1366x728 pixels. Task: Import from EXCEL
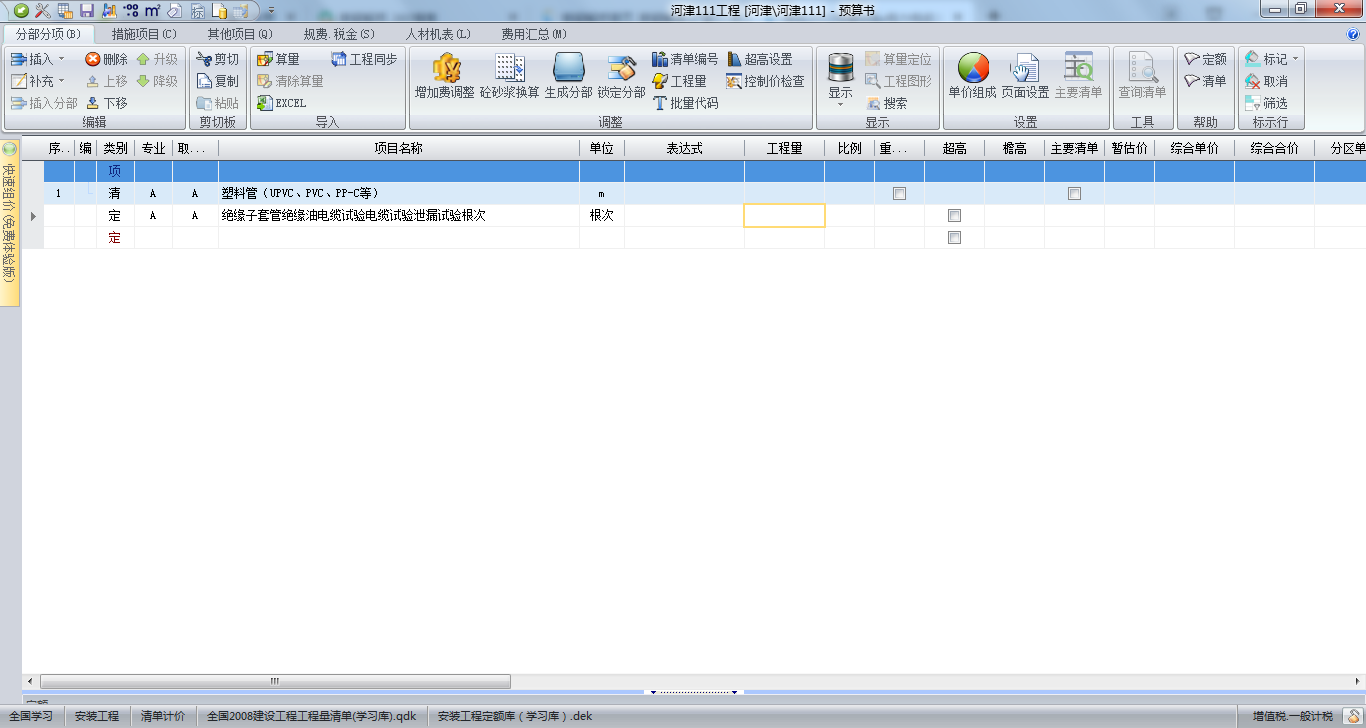(x=281, y=103)
